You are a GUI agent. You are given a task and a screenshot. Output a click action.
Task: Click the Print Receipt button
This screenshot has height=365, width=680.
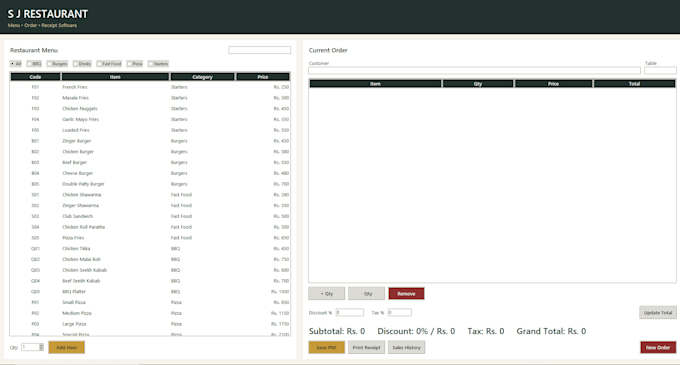366,347
